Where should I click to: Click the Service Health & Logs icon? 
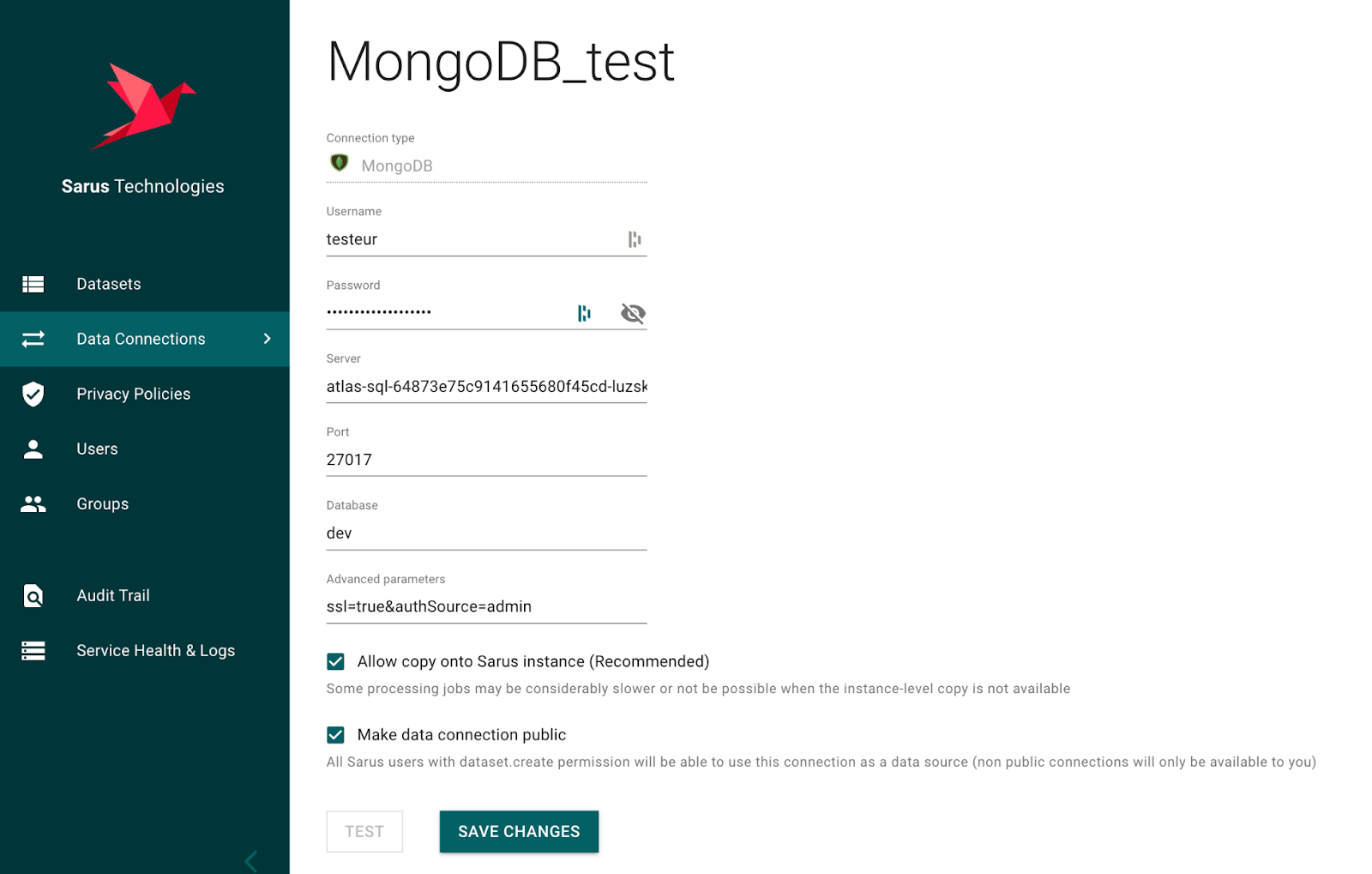tap(33, 650)
